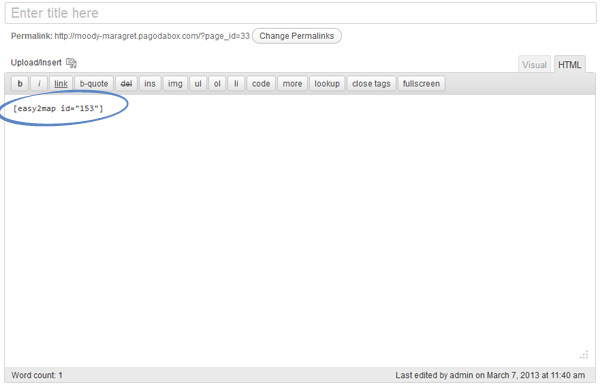Screen dimensions: 600x387
Task: Insert unordered list with ul button
Action: pos(198,83)
